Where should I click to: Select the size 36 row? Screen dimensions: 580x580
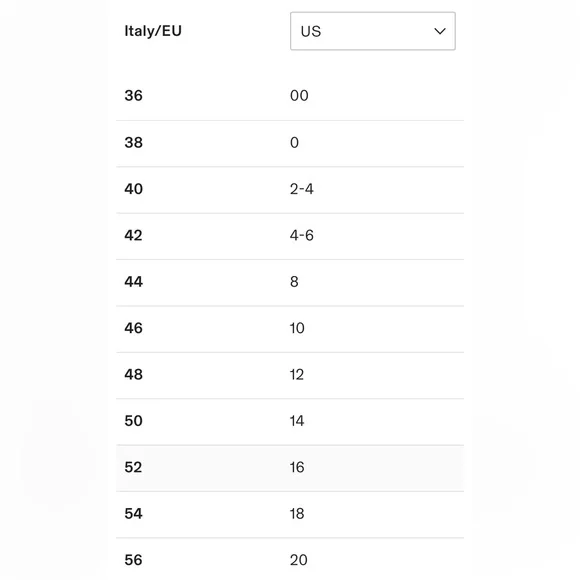point(290,96)
